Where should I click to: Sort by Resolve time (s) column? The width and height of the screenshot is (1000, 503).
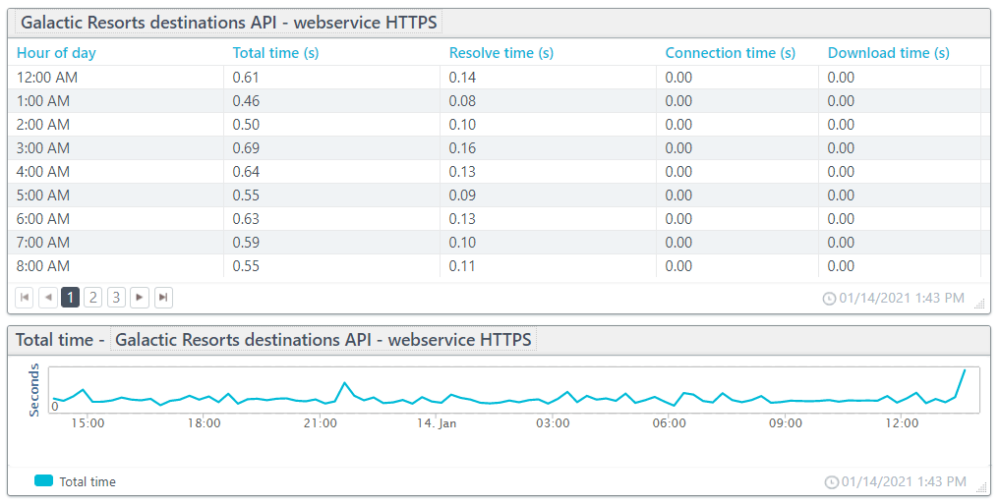click(501, 53)
